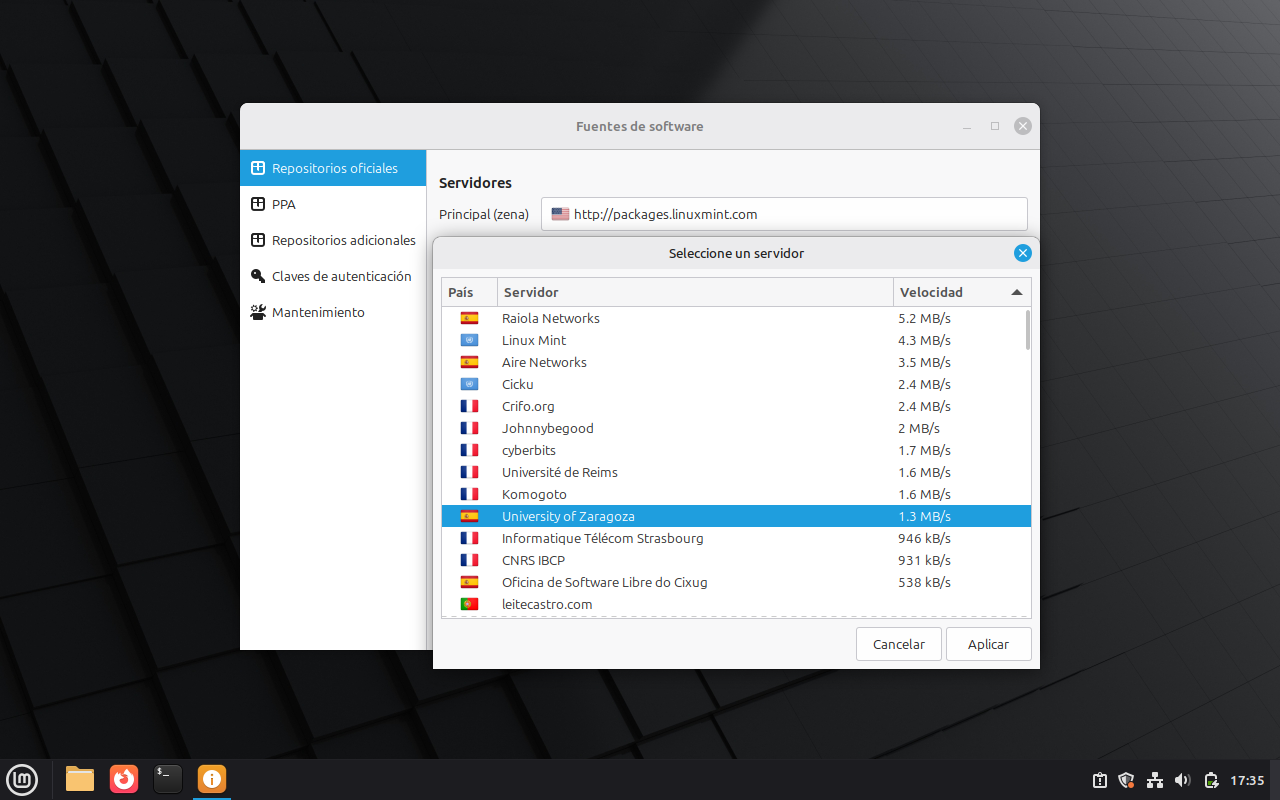Click the 2 MB/s speed value
Image resolution: width=1280 pixels, height=800 pixels.
coord(919,428)
